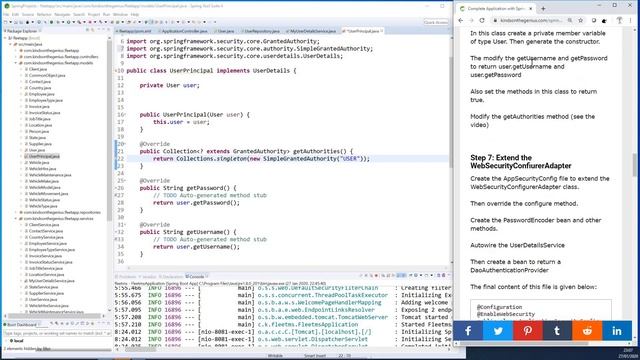Open the Project menu
The width and height of the screenshot is (640, 360).
(x=94, y=14)
